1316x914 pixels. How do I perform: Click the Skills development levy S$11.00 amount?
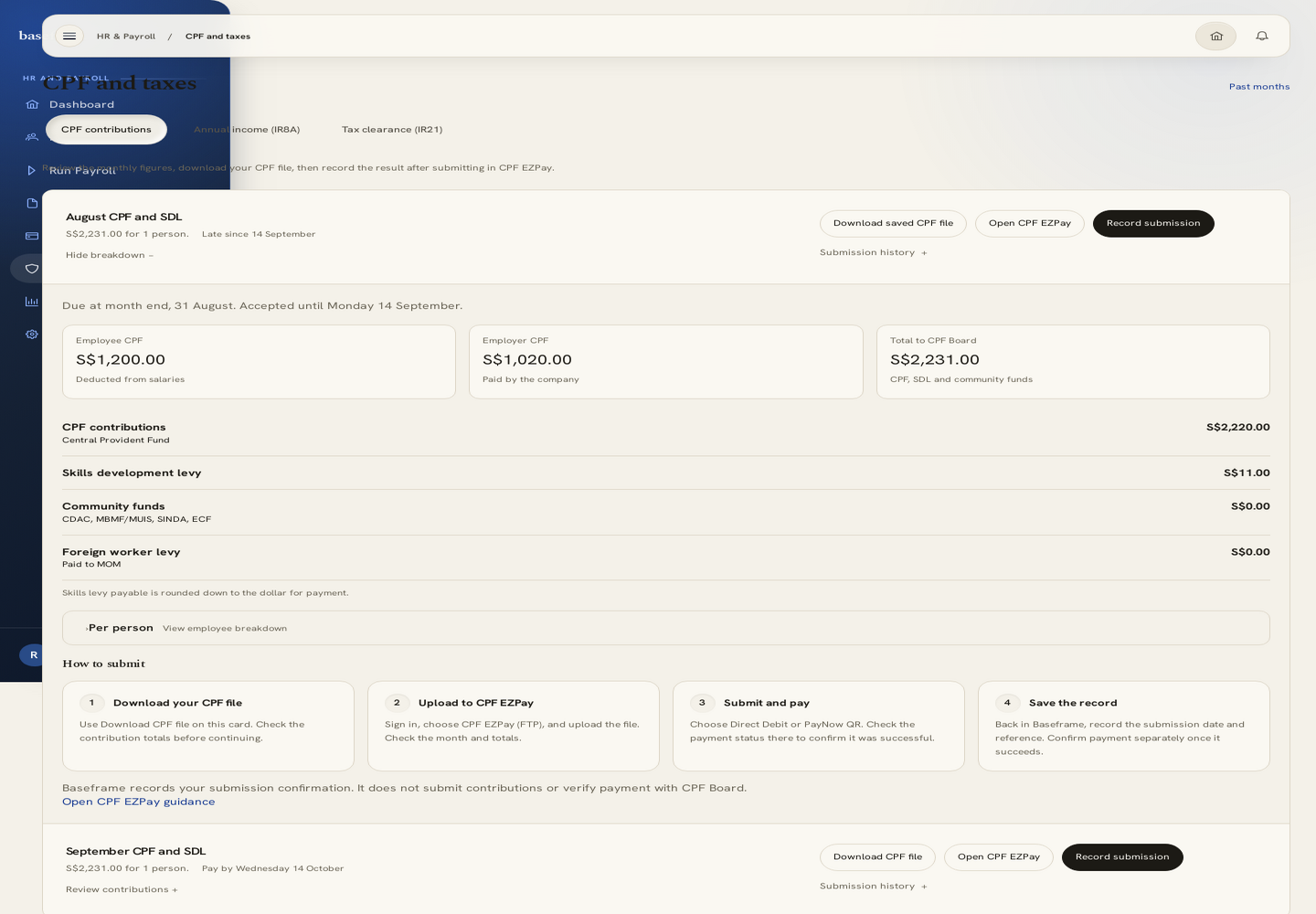pos(1247,473)
